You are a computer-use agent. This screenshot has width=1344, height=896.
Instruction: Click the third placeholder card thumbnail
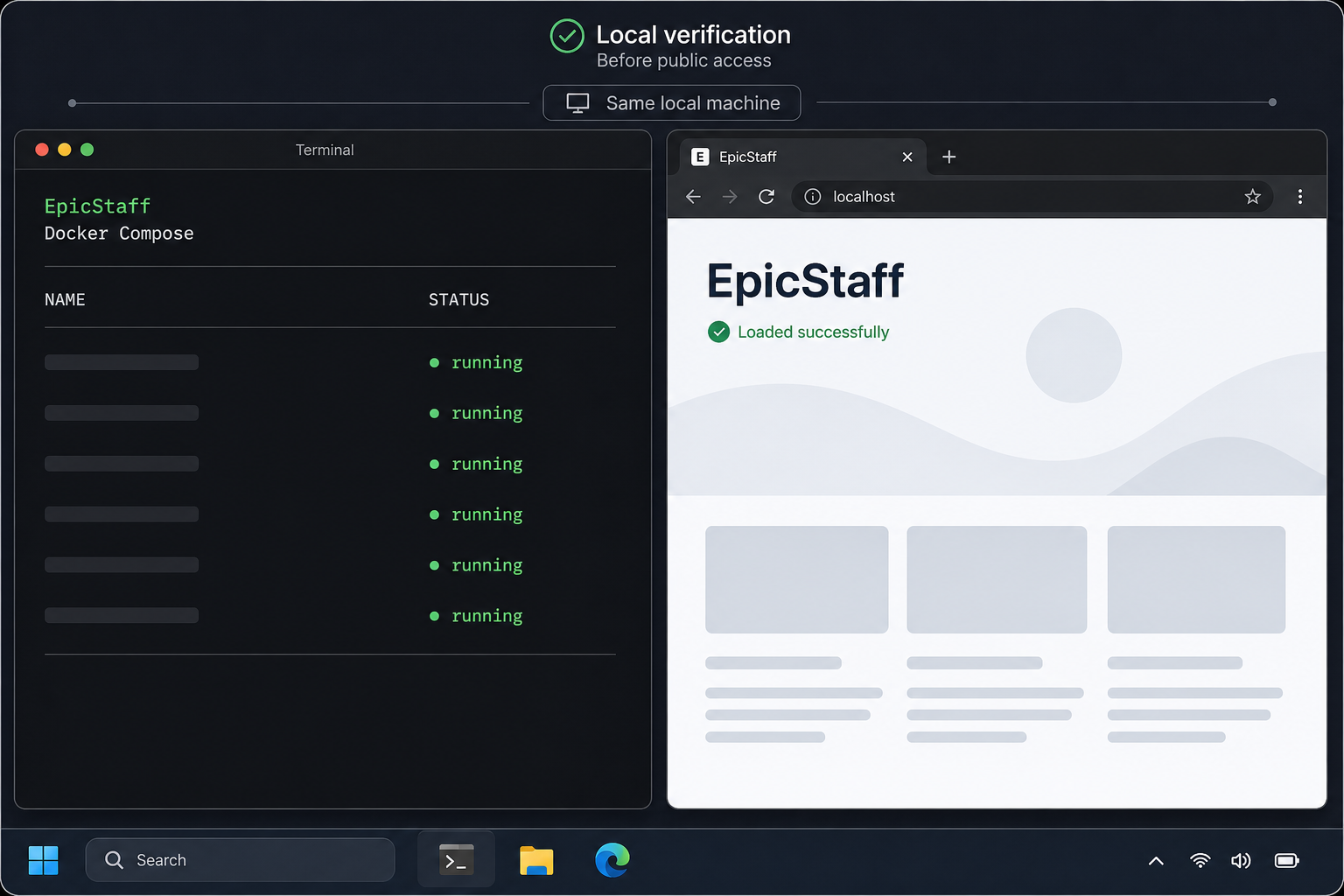pos(1196,579)
